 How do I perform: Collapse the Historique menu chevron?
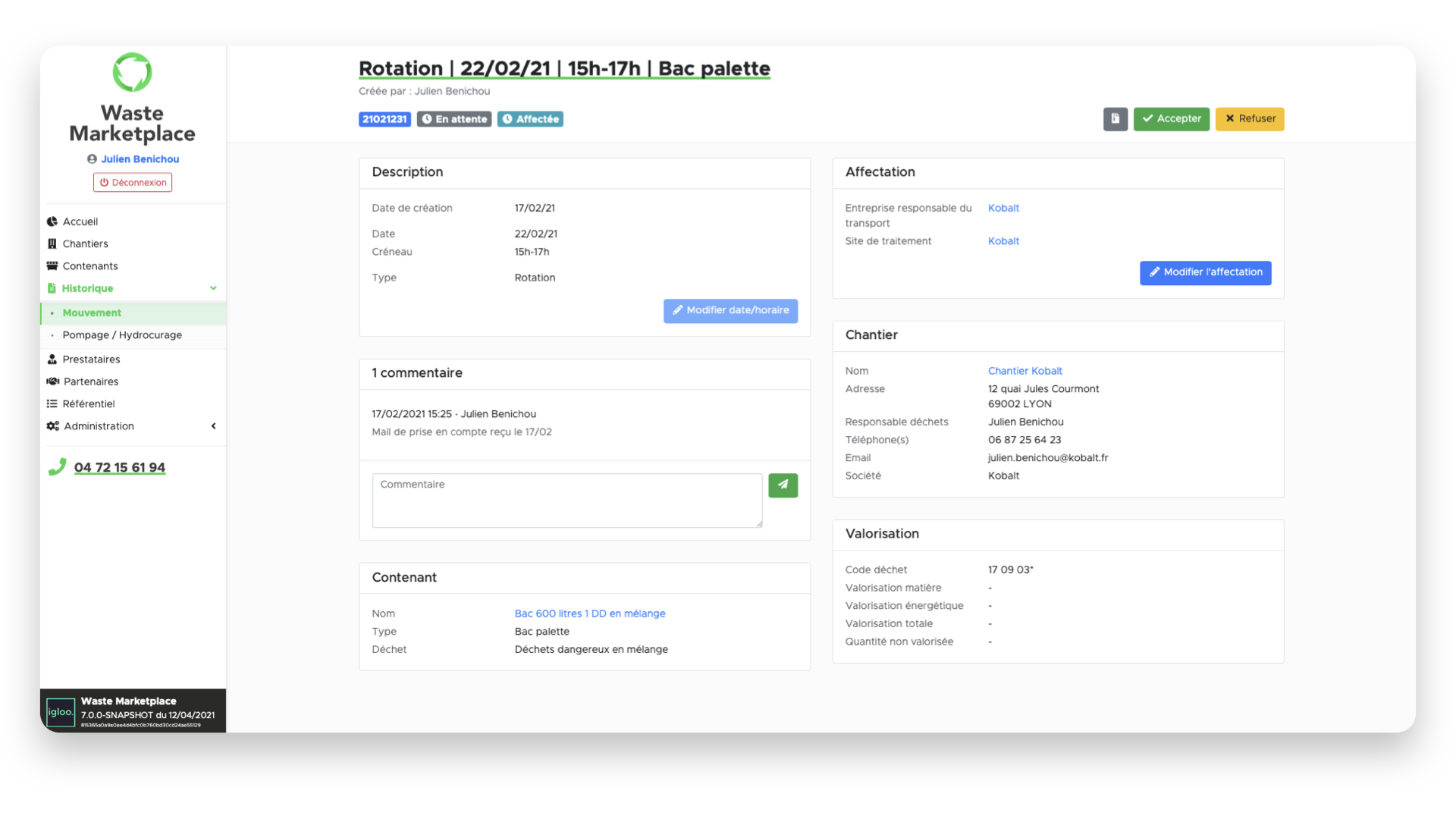coord(213,288)
